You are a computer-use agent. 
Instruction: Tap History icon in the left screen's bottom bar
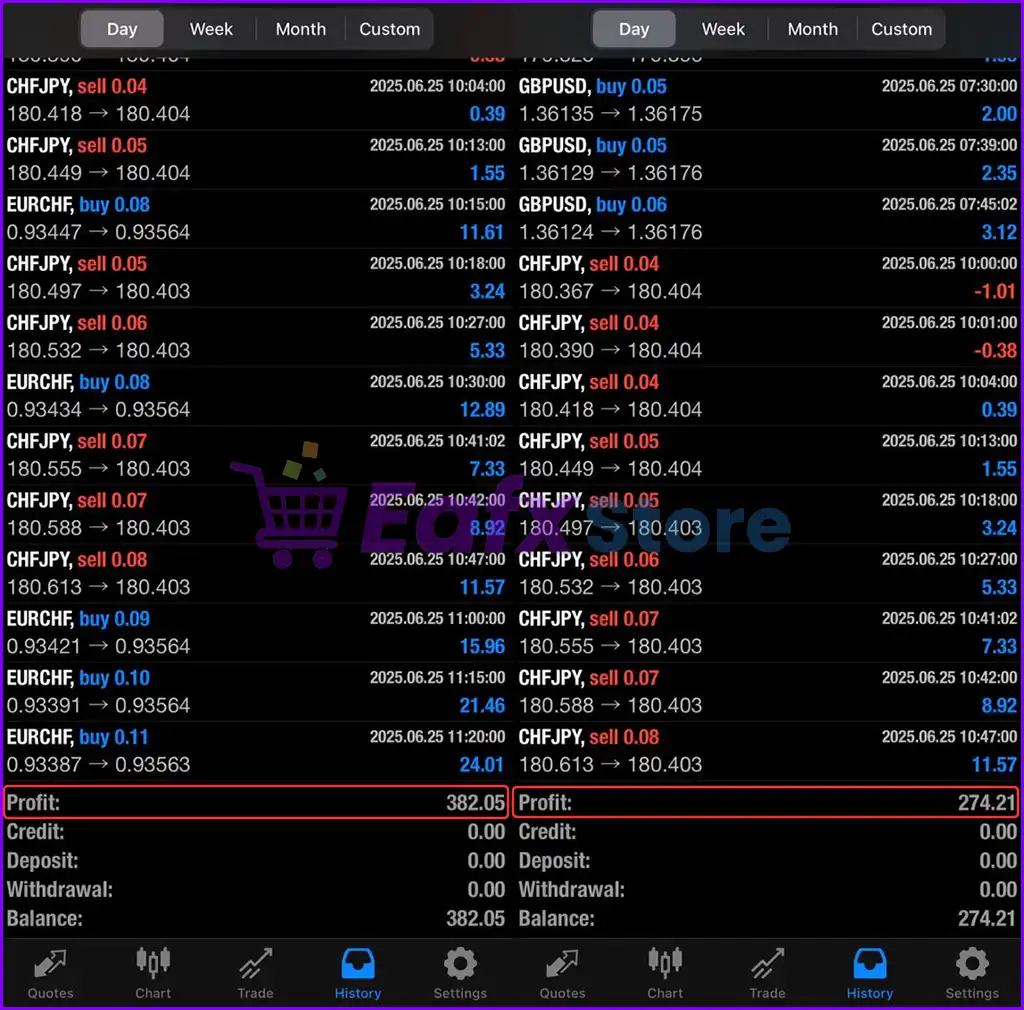358,973
